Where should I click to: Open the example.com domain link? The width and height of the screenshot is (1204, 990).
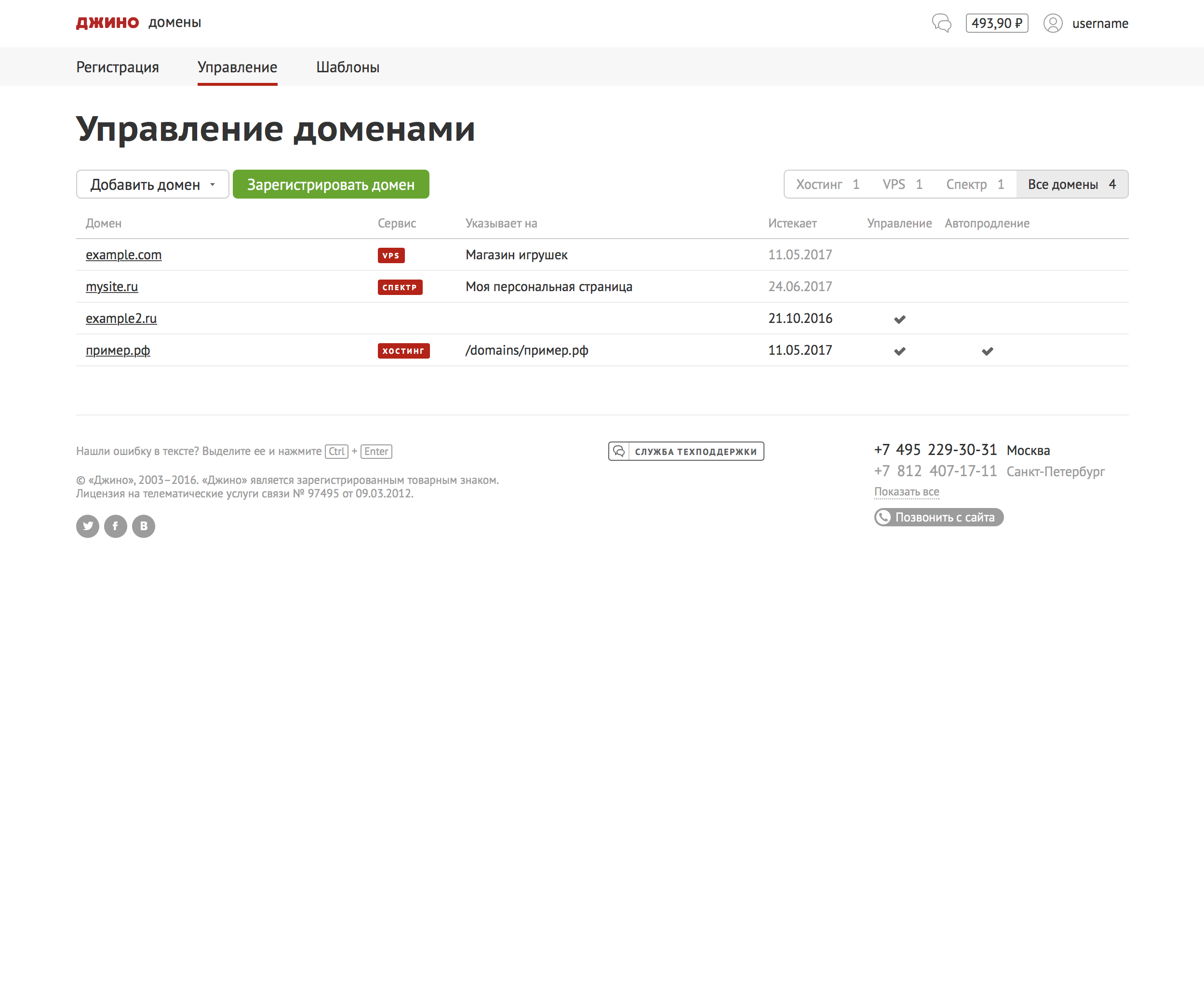(123, 255)
